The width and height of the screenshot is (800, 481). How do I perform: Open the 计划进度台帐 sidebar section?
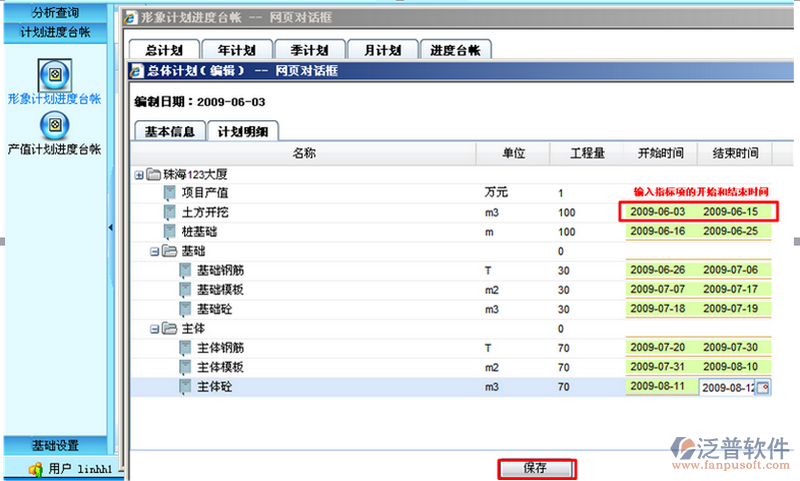point(55,33)
